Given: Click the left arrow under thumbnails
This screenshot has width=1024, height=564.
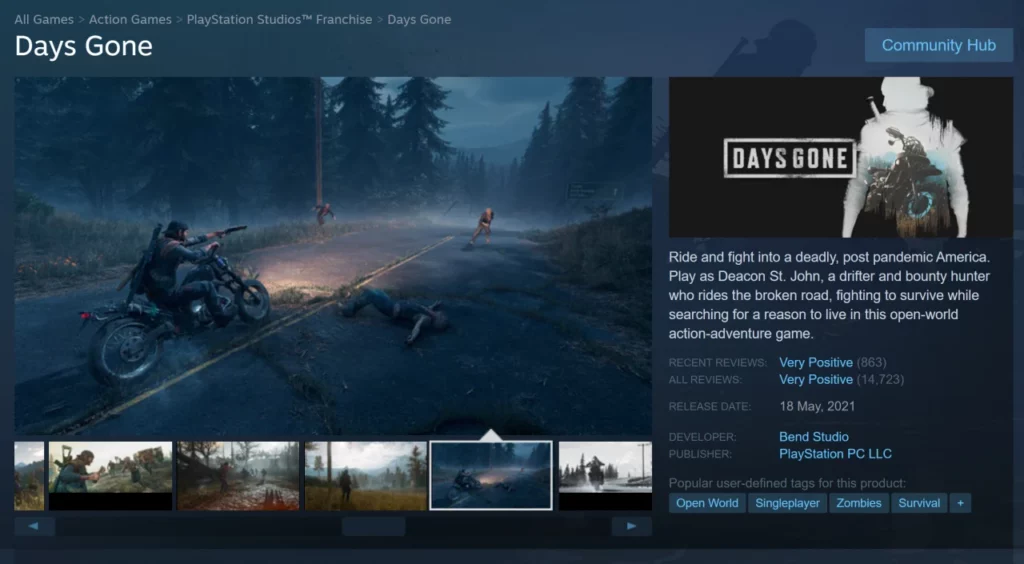Looking at the screenshot, I should 34,526.
